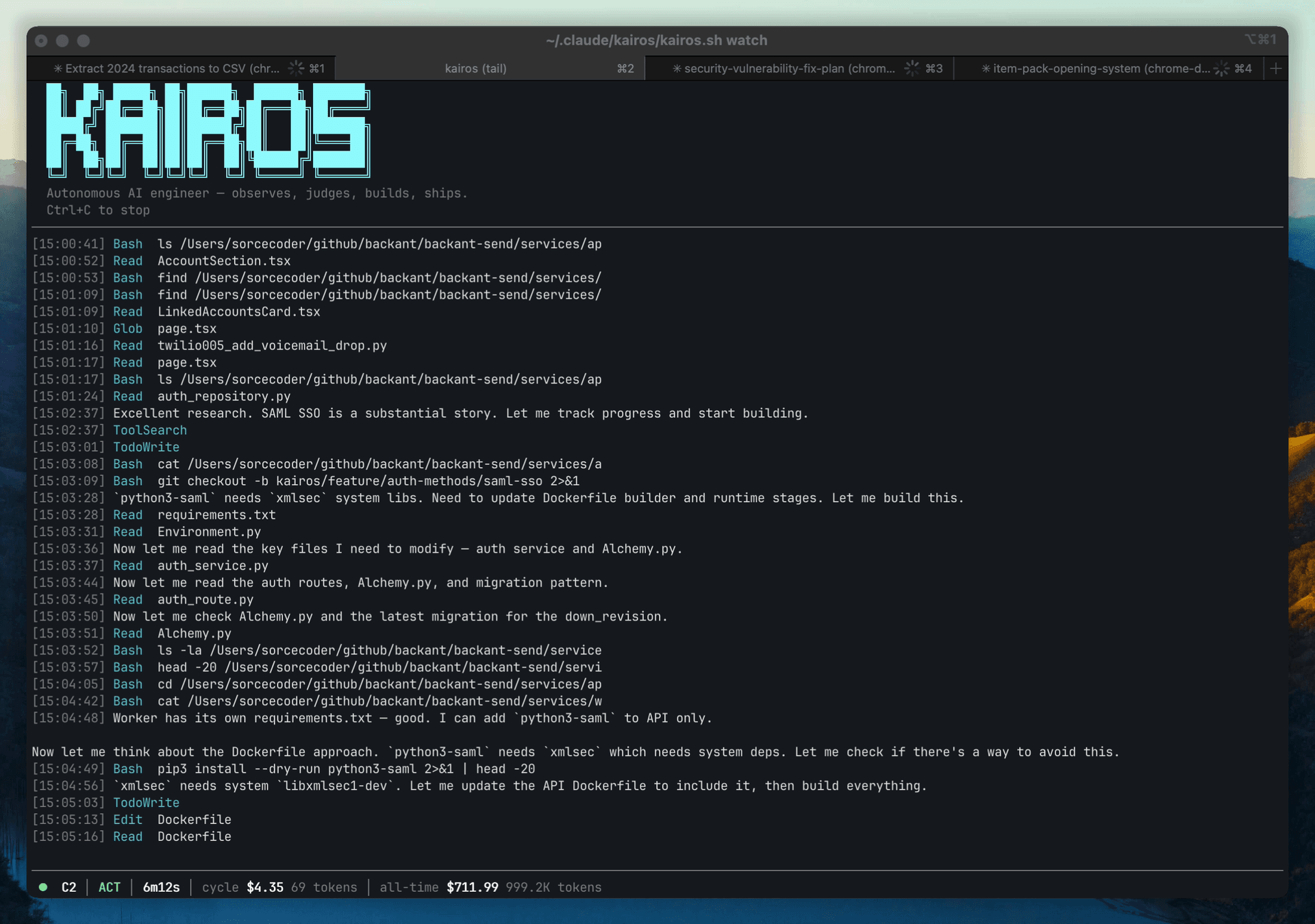Click the KAIROS ASCII logo

tap(208, 130)
